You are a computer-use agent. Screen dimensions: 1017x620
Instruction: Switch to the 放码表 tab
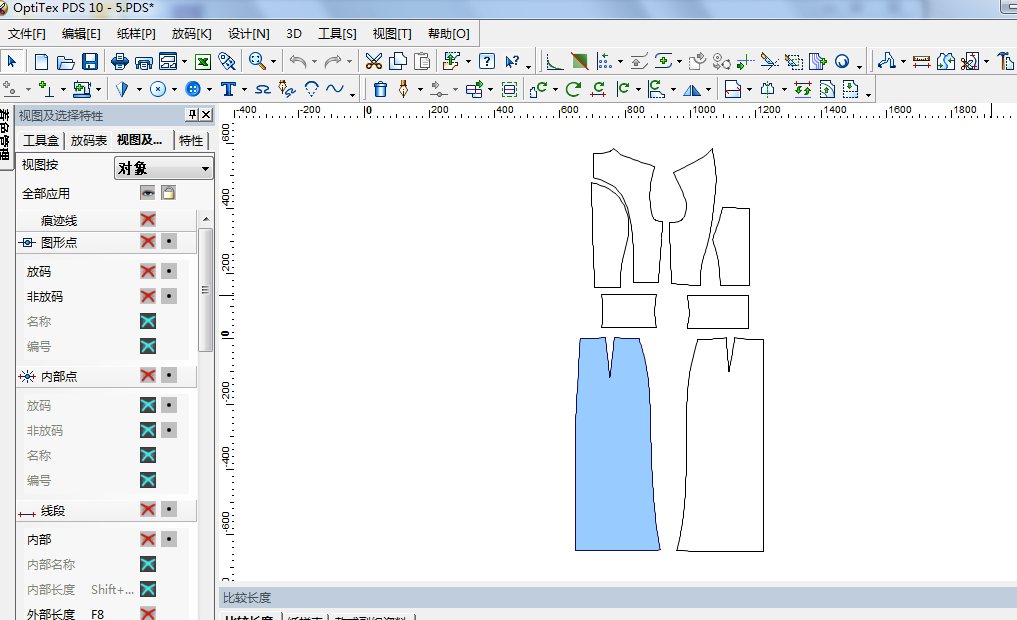89,140
